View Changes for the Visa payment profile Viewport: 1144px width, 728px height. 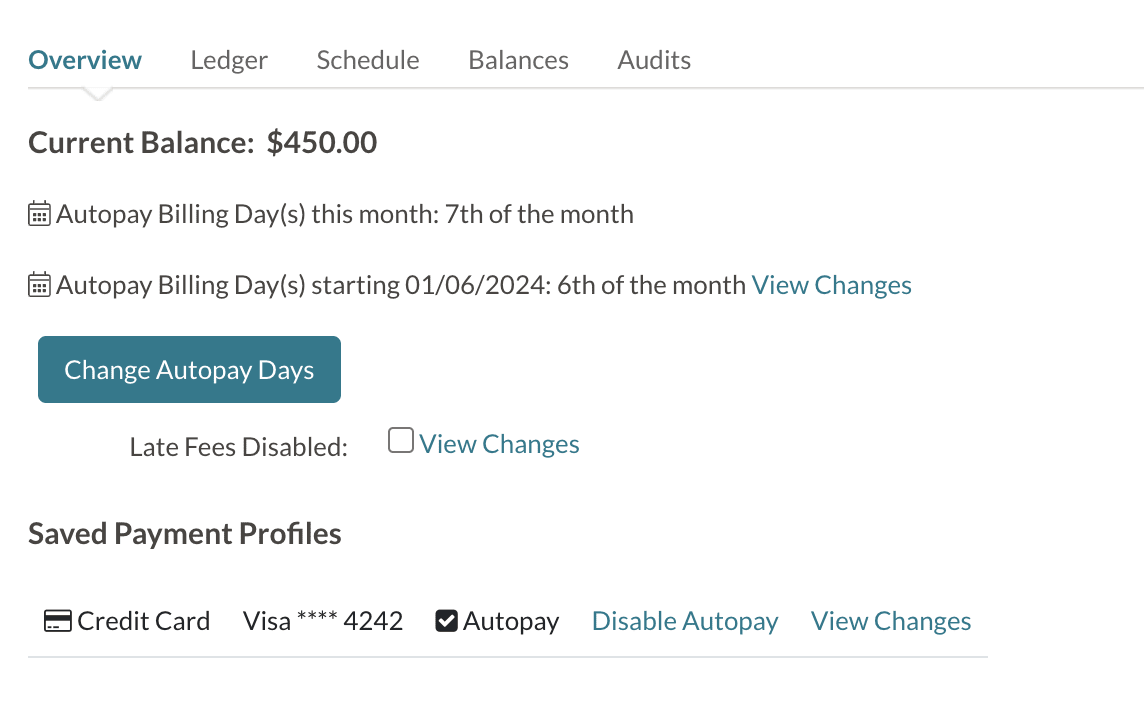(x=891, y=621)
